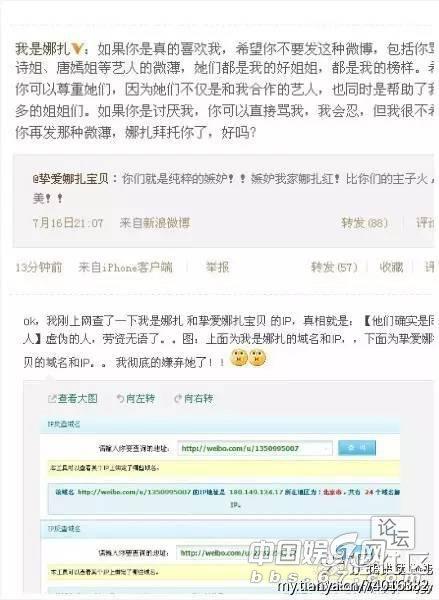Click the weibo.com/u/1350995007 address field
This screenshot has height=600, width=439.
coord(255,448)
